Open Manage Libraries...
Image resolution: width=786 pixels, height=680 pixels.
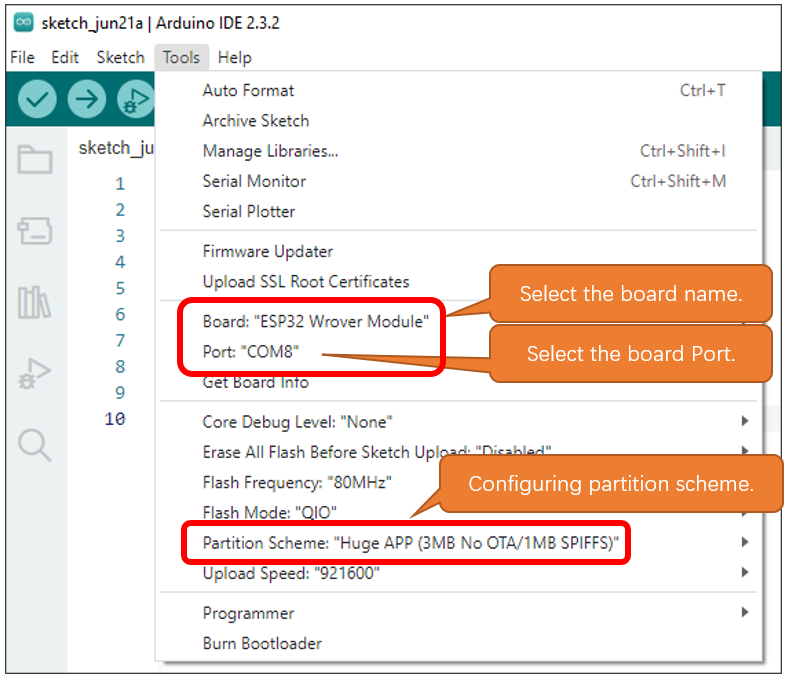(459, 151)
